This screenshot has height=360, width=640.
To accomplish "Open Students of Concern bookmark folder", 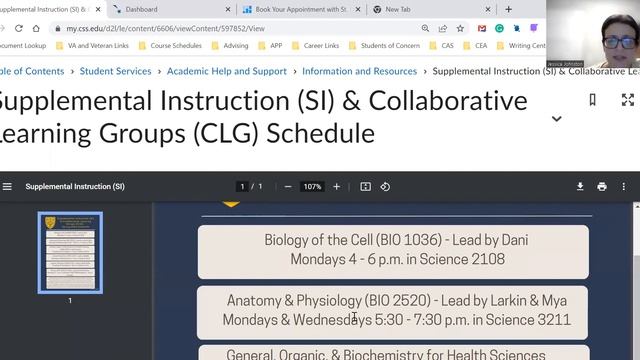I will point(384,46).
